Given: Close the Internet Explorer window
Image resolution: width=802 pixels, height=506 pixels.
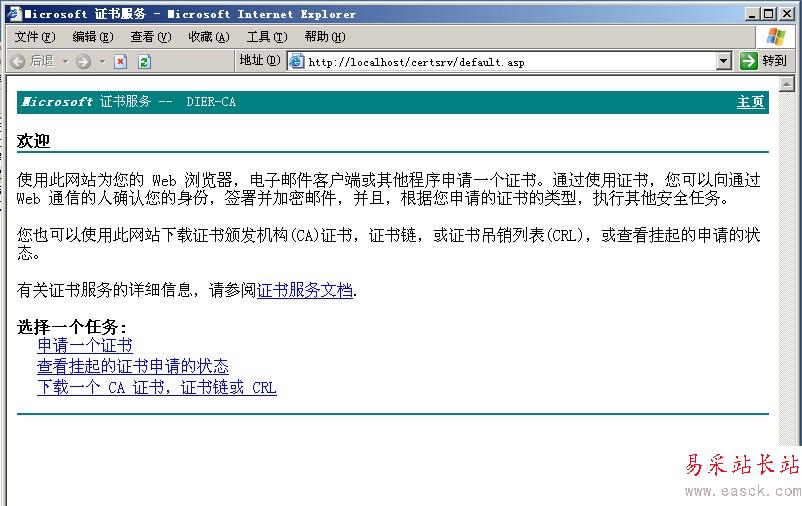Looking at the screenshot, I should tap(787, 14).
